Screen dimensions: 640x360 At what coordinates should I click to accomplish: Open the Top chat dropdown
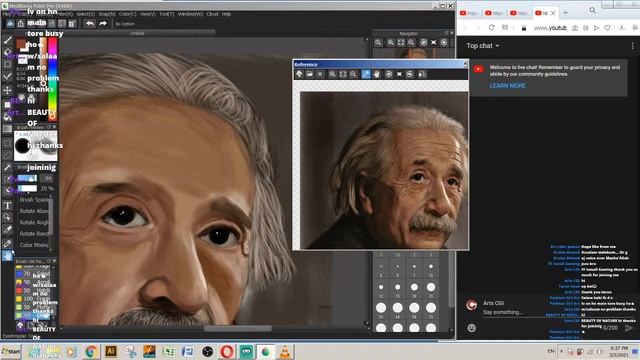click(483, 46)
